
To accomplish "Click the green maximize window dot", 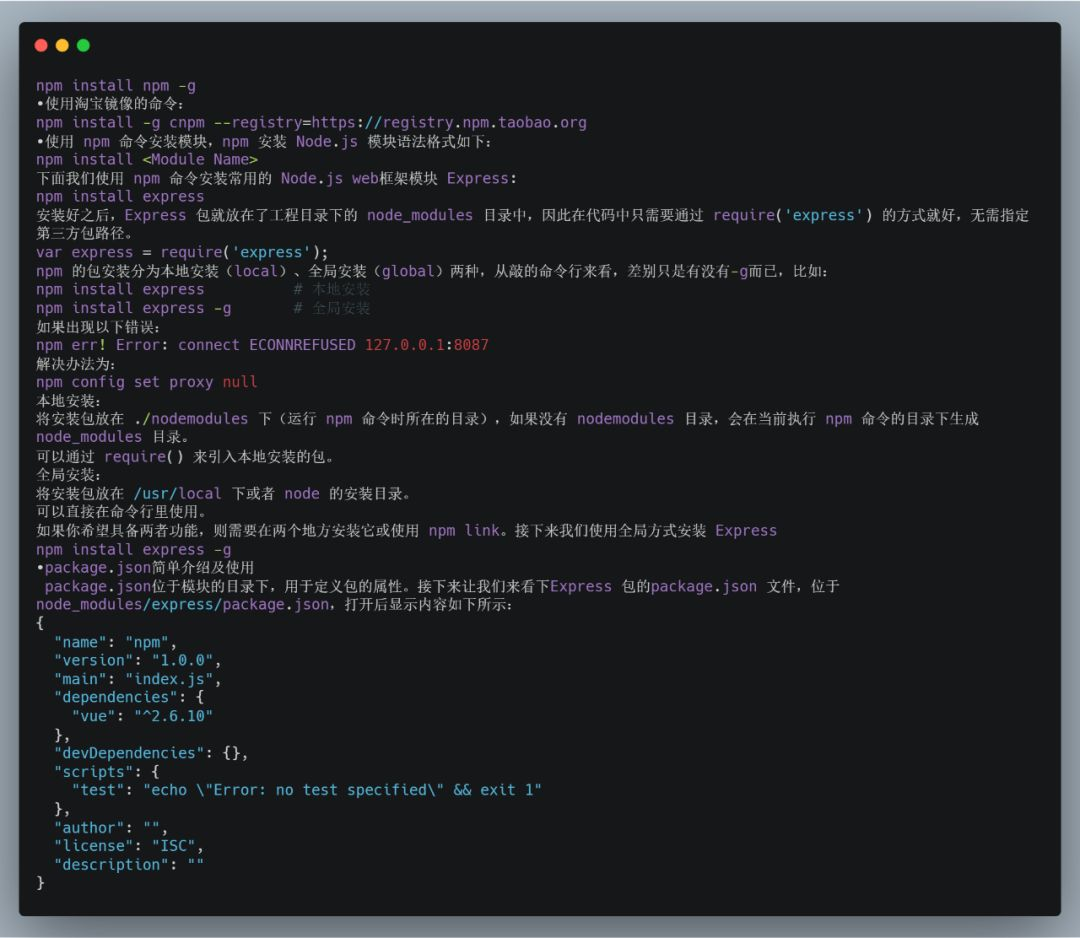I will (x=83, y=45).
